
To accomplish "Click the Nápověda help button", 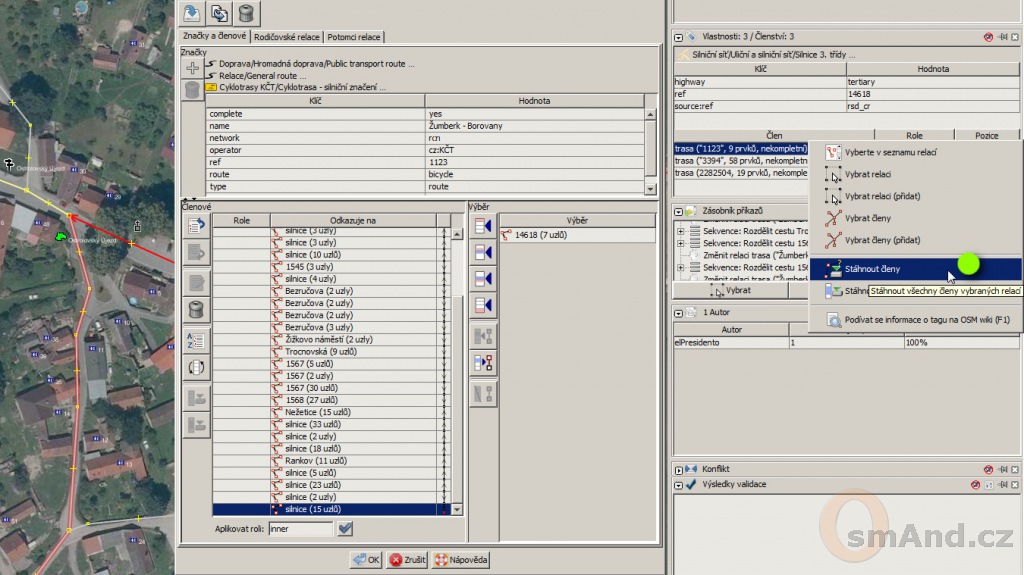I will tap(461, 560).
